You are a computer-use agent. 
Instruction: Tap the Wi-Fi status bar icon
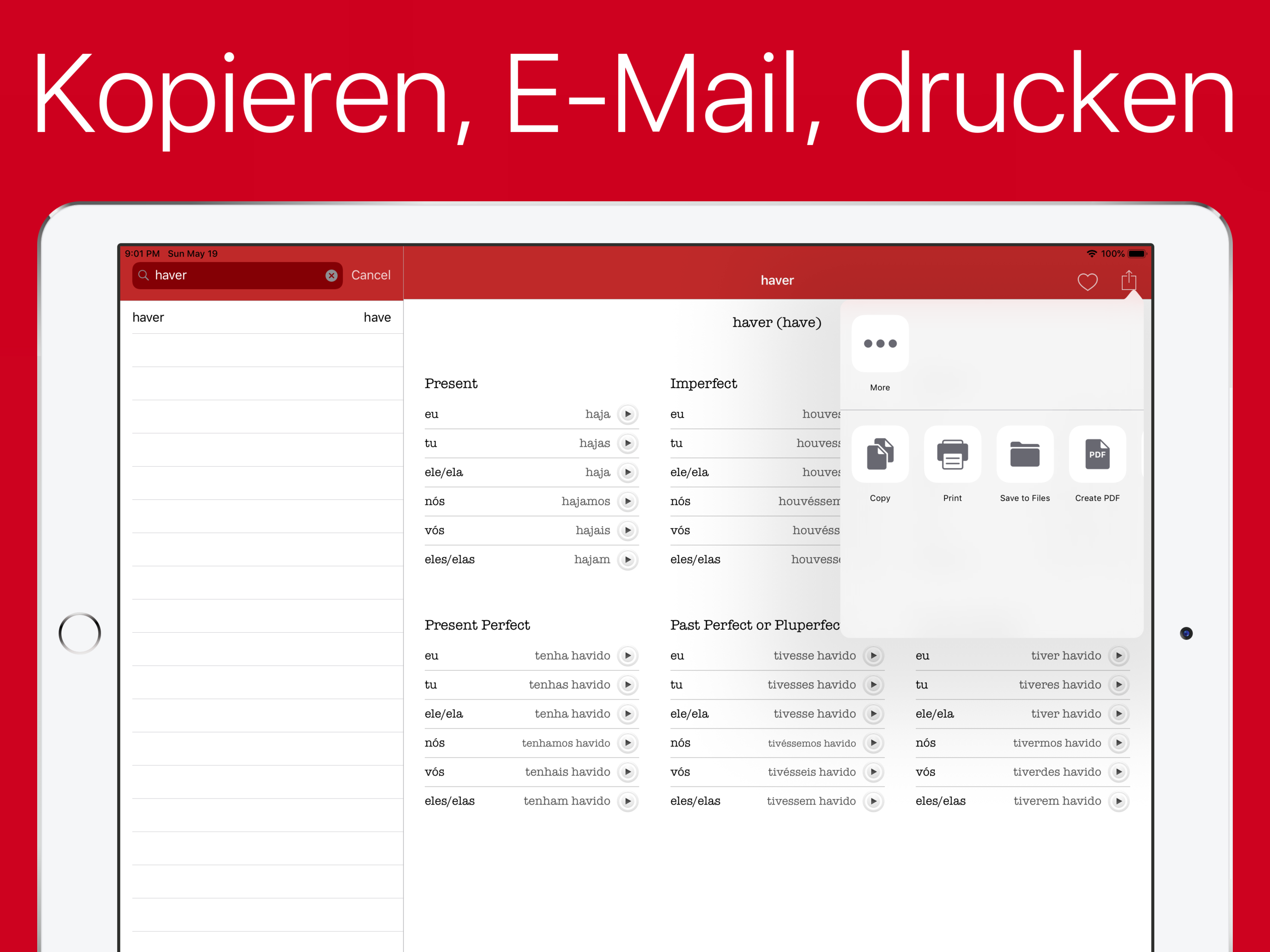click(x=1091, y=253)
